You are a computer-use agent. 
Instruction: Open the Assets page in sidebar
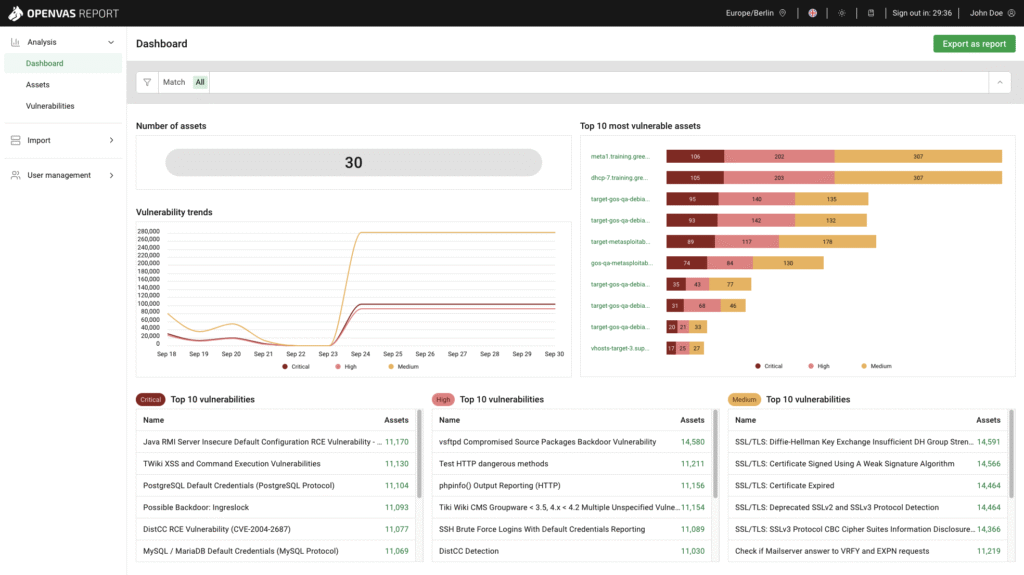[x=38, y=85]
